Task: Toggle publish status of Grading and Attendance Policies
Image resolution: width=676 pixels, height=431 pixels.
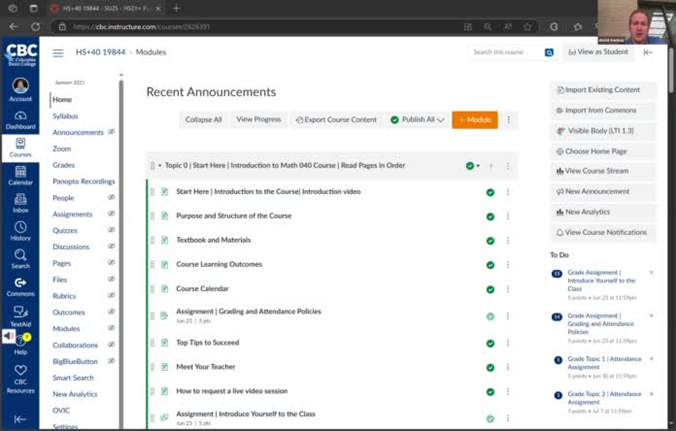Action: [x=490, y=316]
